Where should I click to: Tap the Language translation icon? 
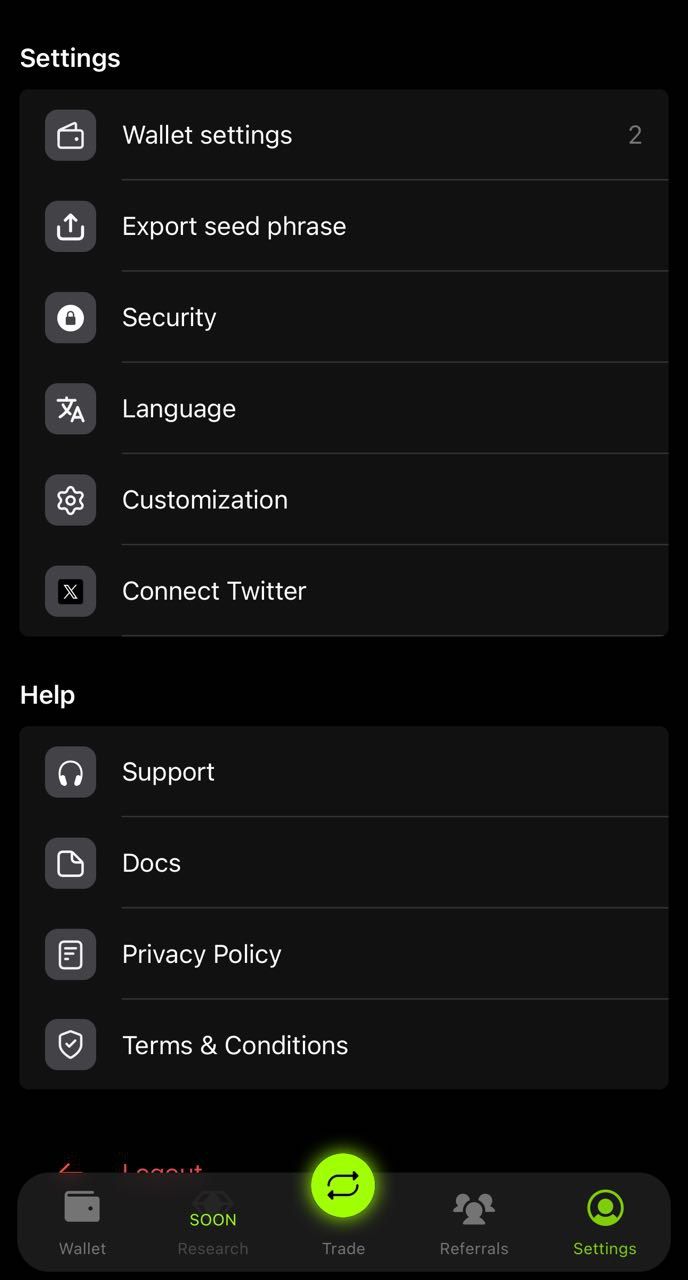70,408
